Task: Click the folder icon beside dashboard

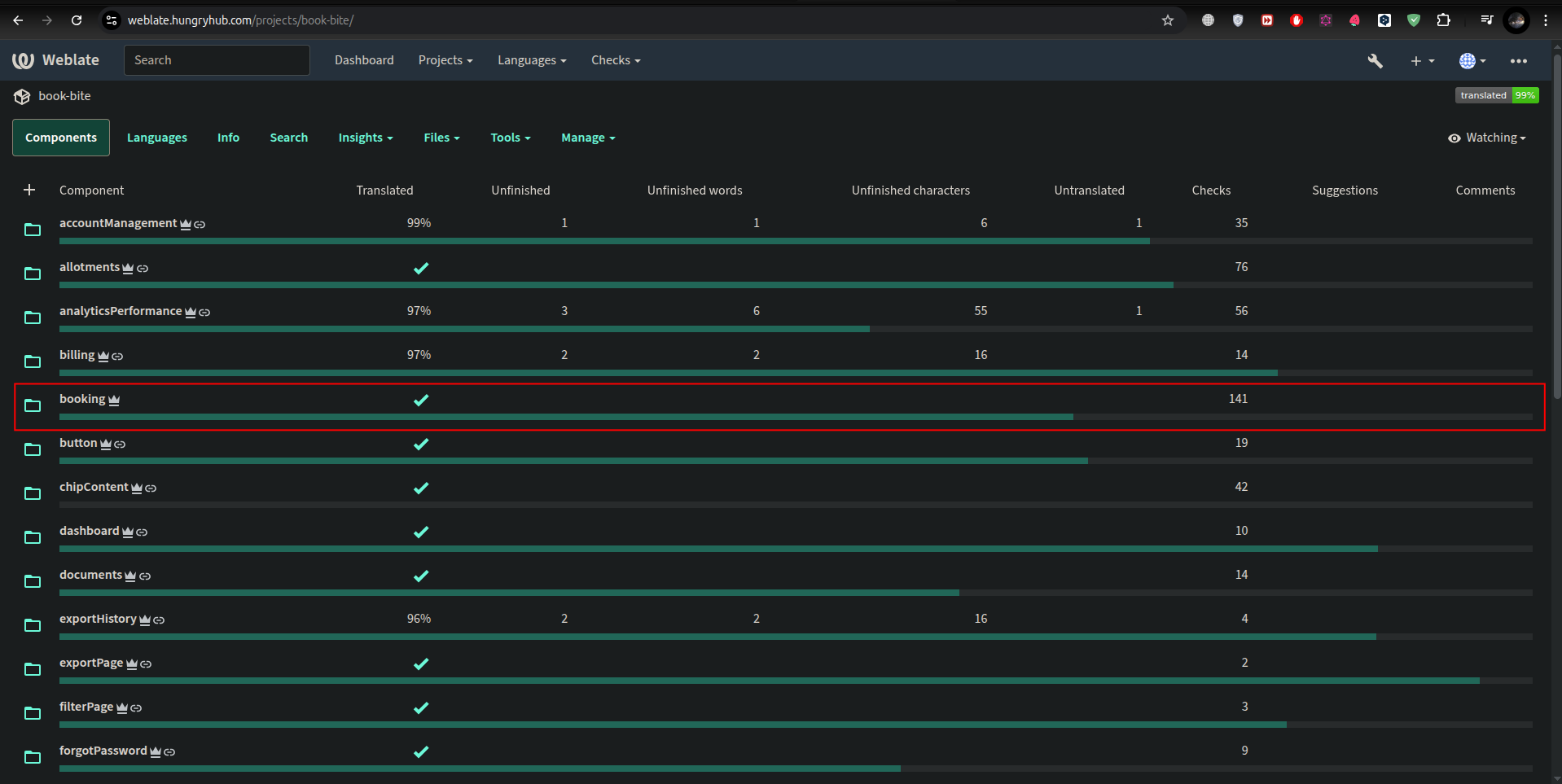Action: click(33, 537)
